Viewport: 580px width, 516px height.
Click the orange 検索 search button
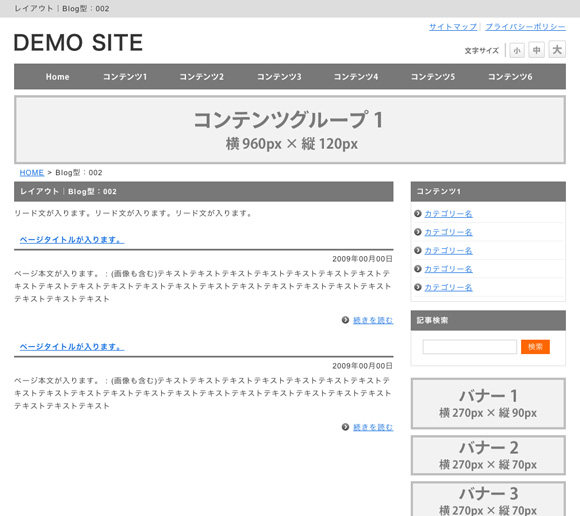(535, 347)
